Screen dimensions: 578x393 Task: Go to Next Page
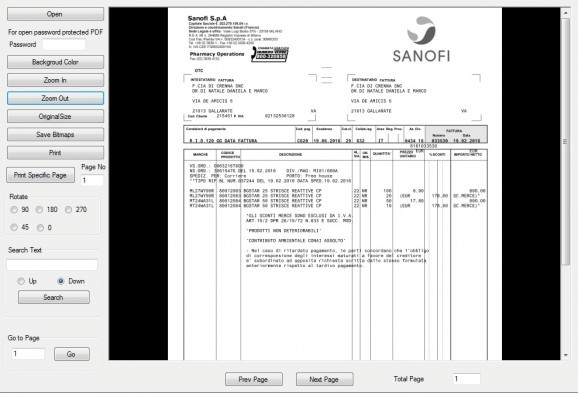pyautogui.click(x=325, y=379)
